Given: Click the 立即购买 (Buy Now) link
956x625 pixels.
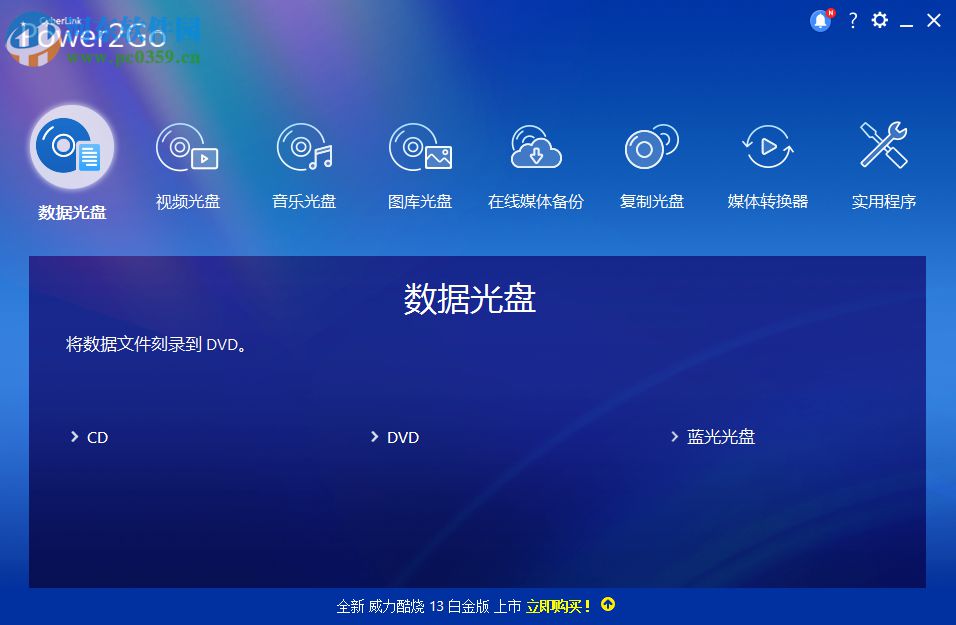Looking at the screenshot, I should (x=555, y=606).
